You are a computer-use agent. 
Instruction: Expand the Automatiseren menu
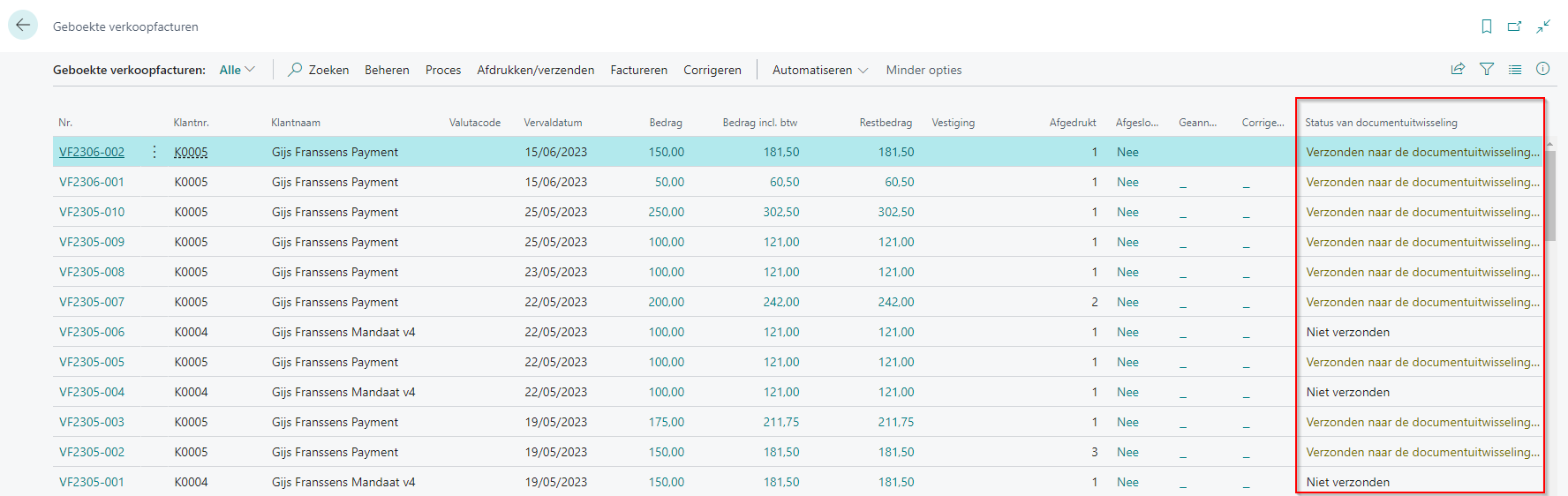[820, 70]
